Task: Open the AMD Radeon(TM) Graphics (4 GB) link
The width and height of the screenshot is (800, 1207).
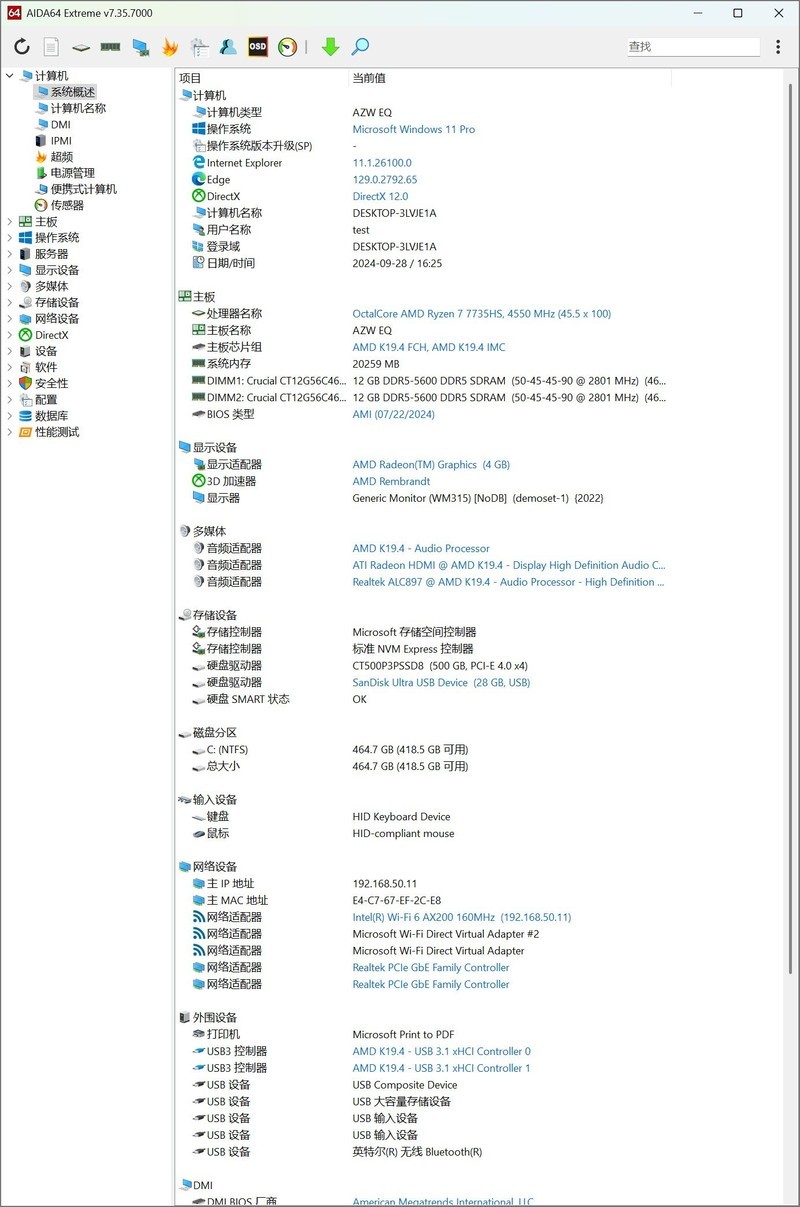Action: click(431, 465)
